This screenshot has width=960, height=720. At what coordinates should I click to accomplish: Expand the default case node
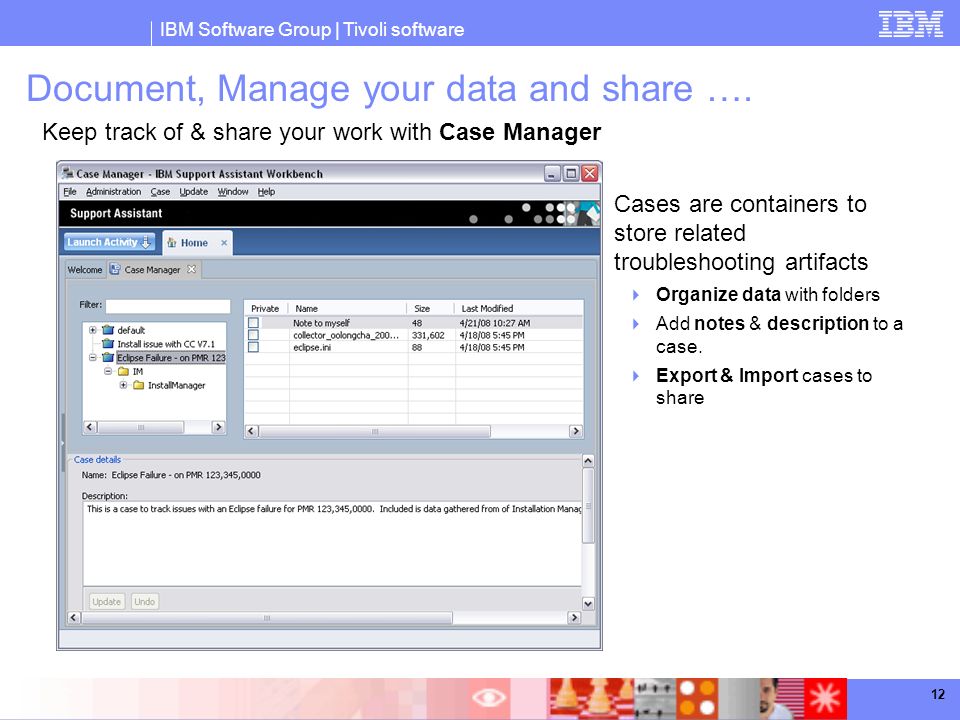(92, 330)
